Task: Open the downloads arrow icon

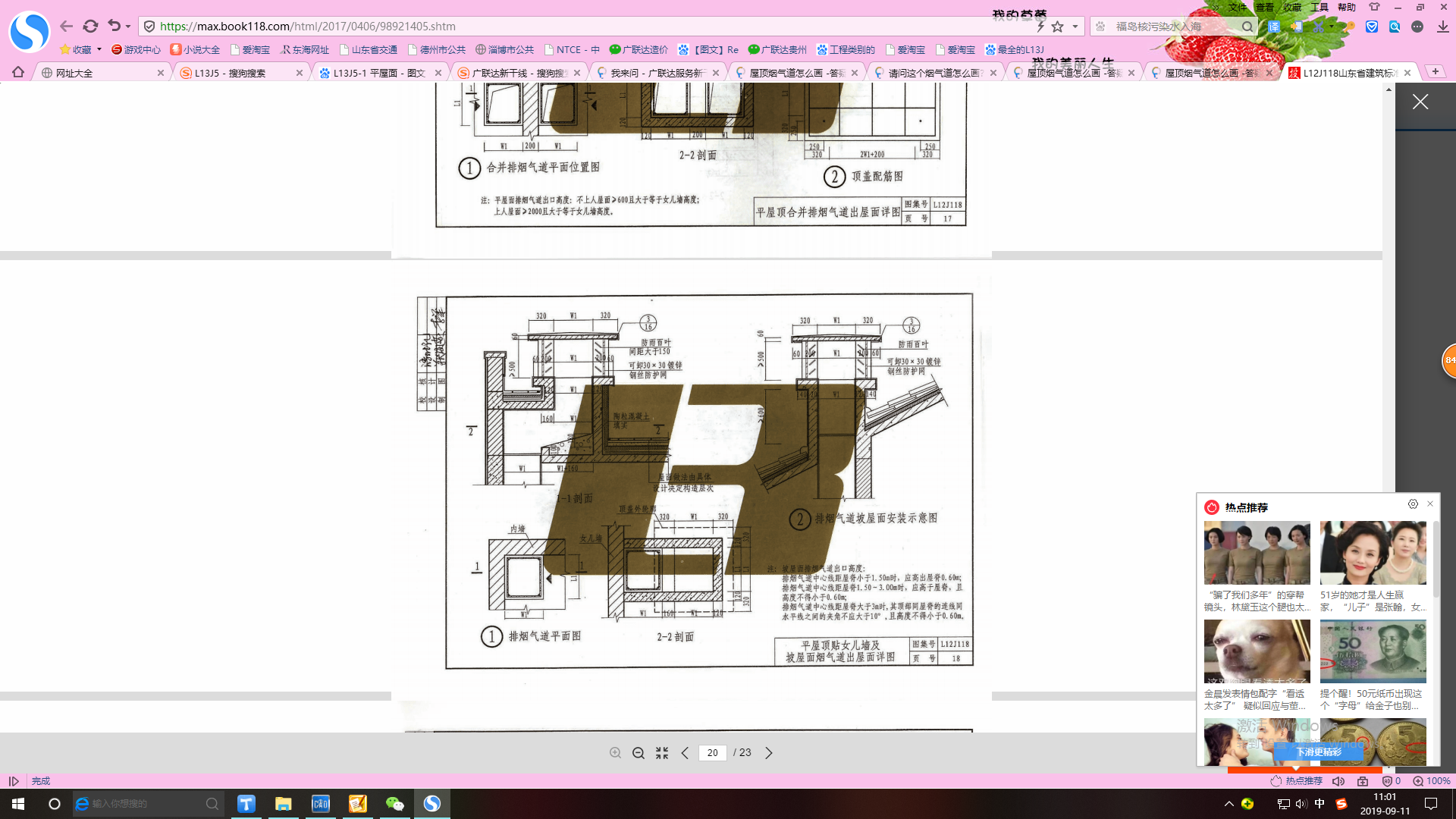Action: tap(1442, 27)
